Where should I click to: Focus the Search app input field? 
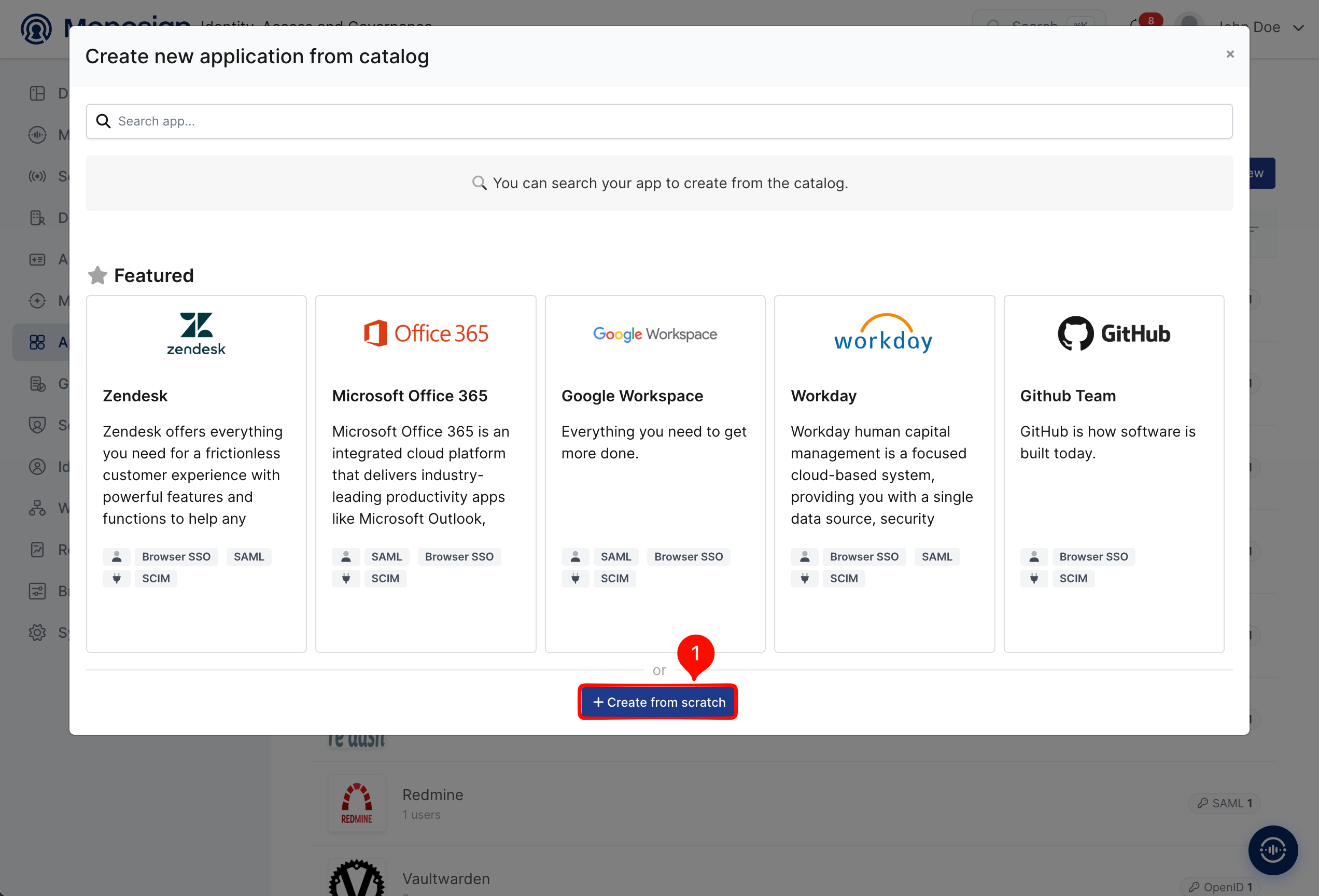pyautogui.click(x=659, y=121)
